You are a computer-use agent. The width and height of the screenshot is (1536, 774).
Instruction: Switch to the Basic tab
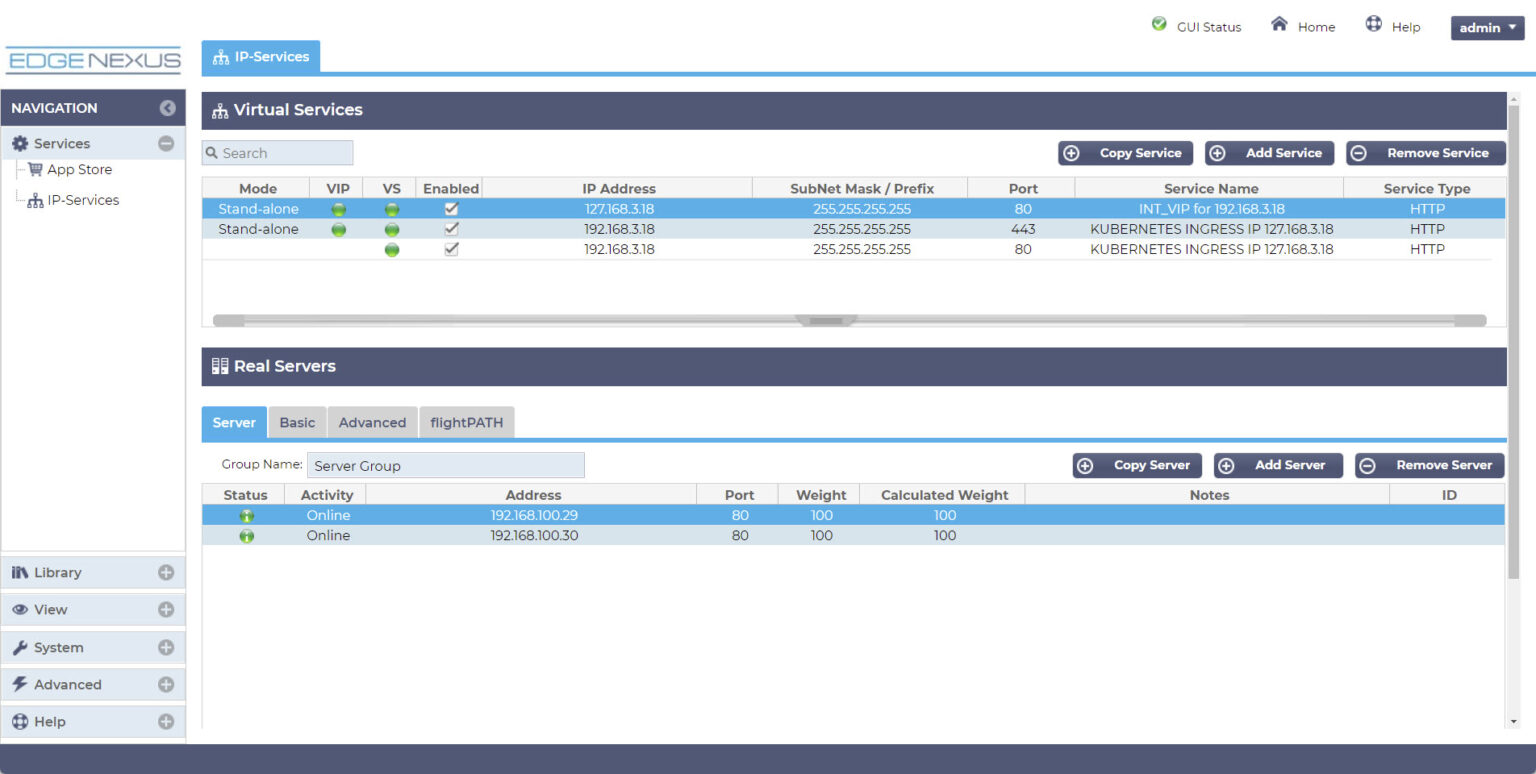click(297, 422)
